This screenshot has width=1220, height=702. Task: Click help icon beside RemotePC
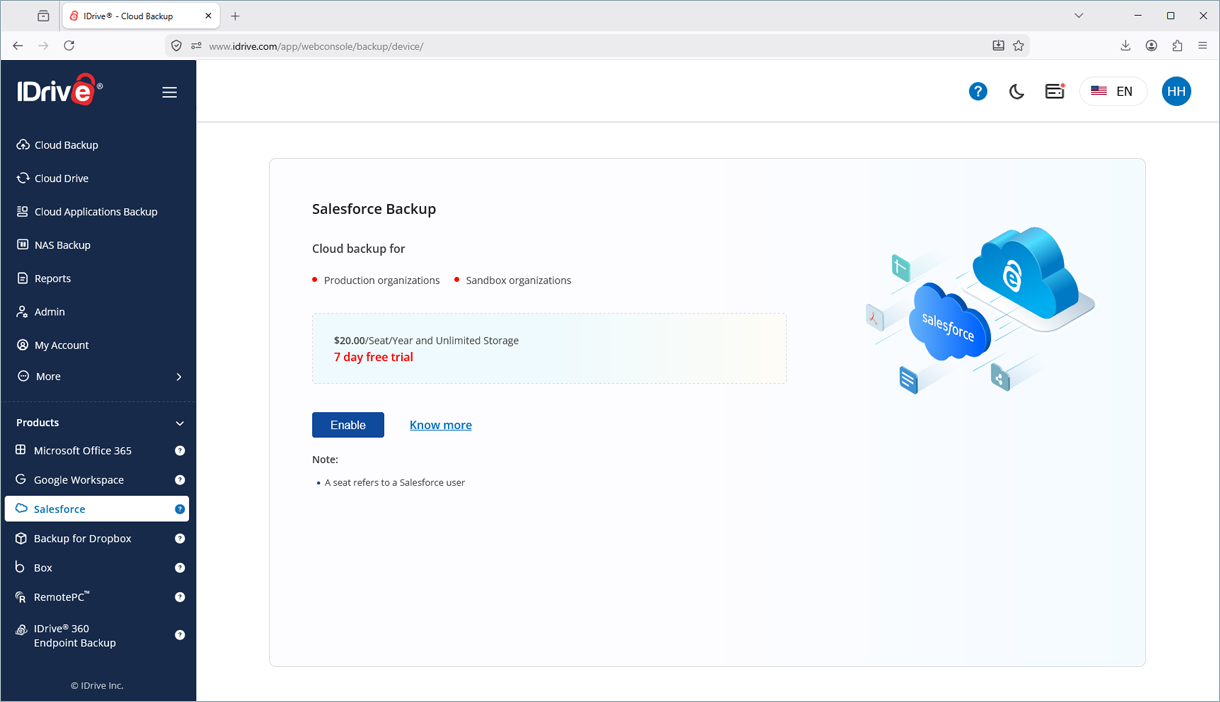click(180, 597)
